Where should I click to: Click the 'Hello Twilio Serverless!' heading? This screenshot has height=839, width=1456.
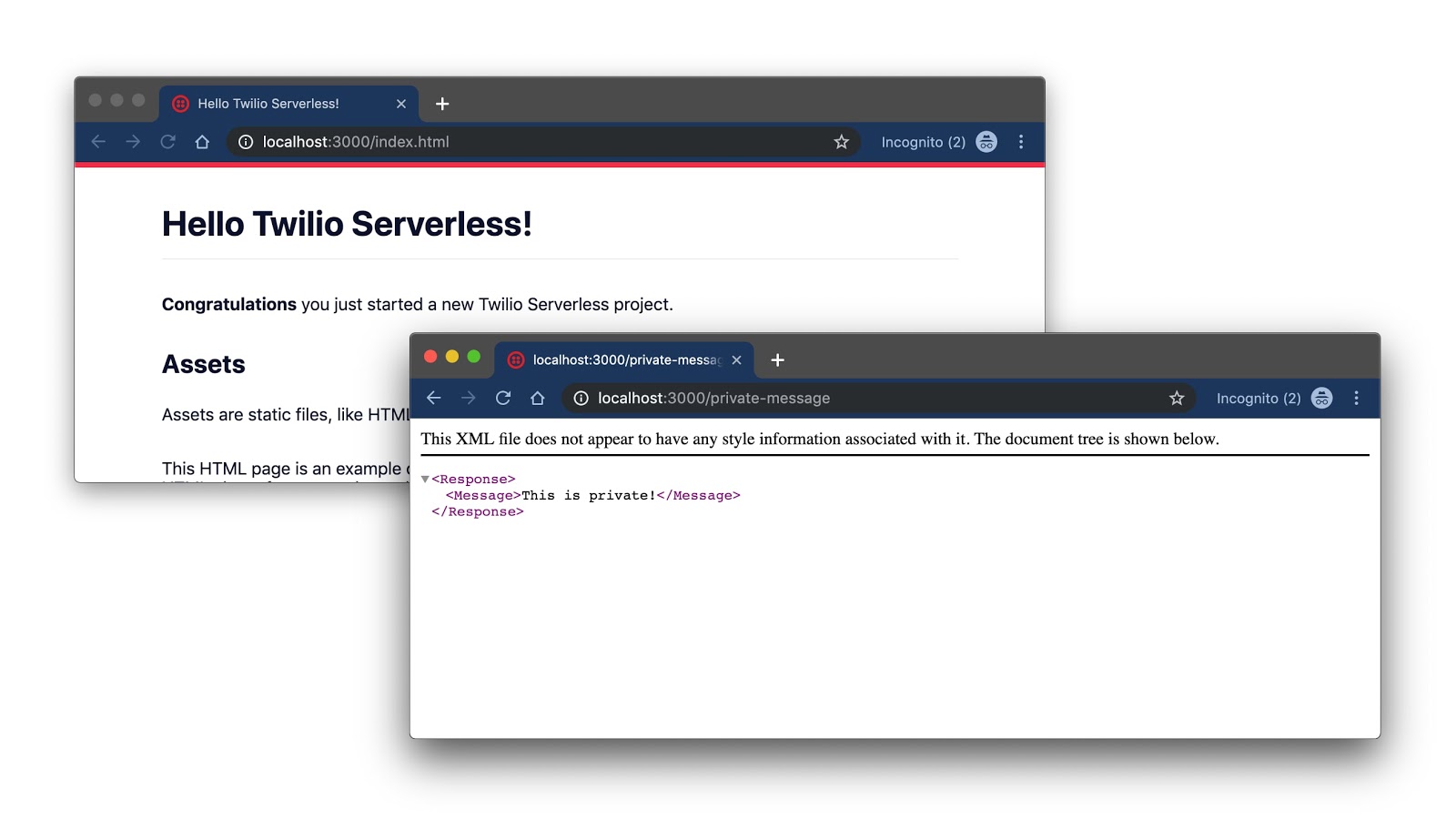(347, 224)
